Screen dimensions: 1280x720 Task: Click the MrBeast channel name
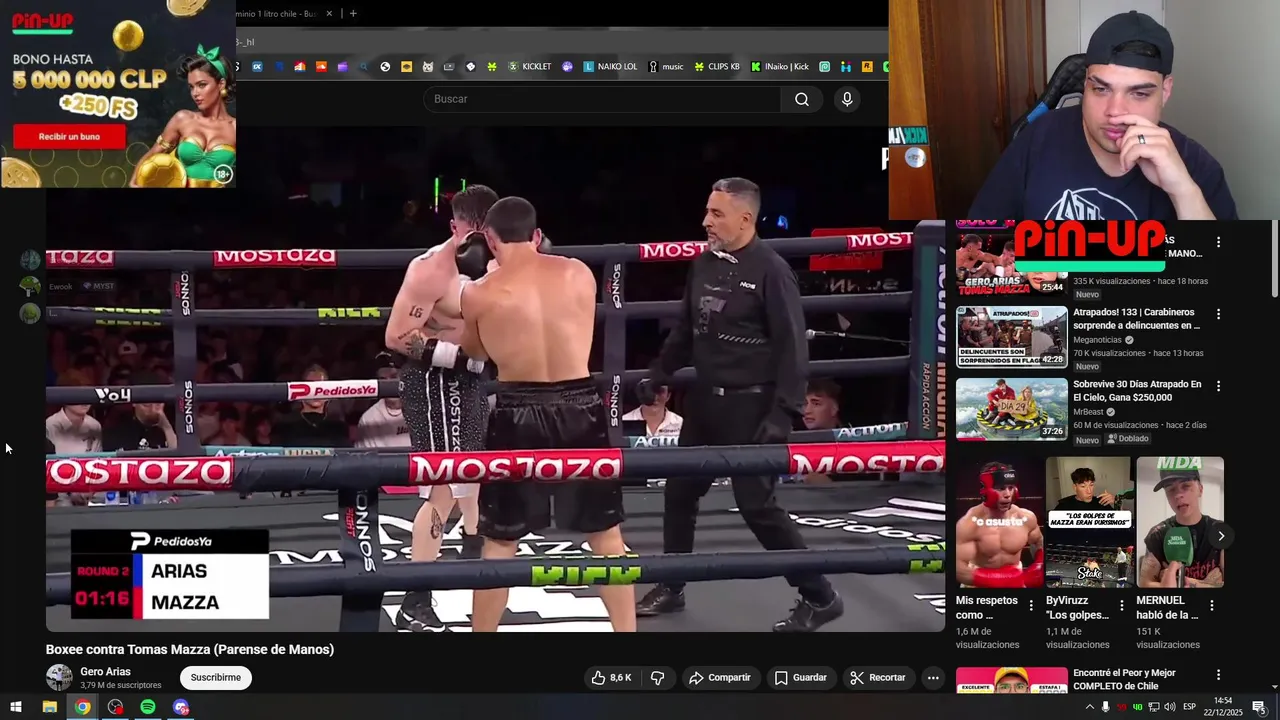coord(1090,411)
